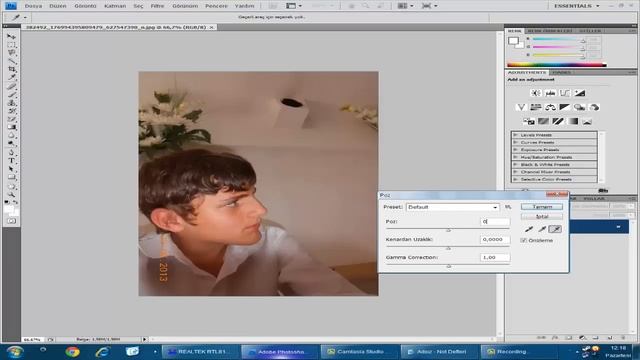The width and height of the screenshot is (640, 360).
Task: Add a Black & White adjustment icon
Action: pyautogui.click(x=564, y=107)
